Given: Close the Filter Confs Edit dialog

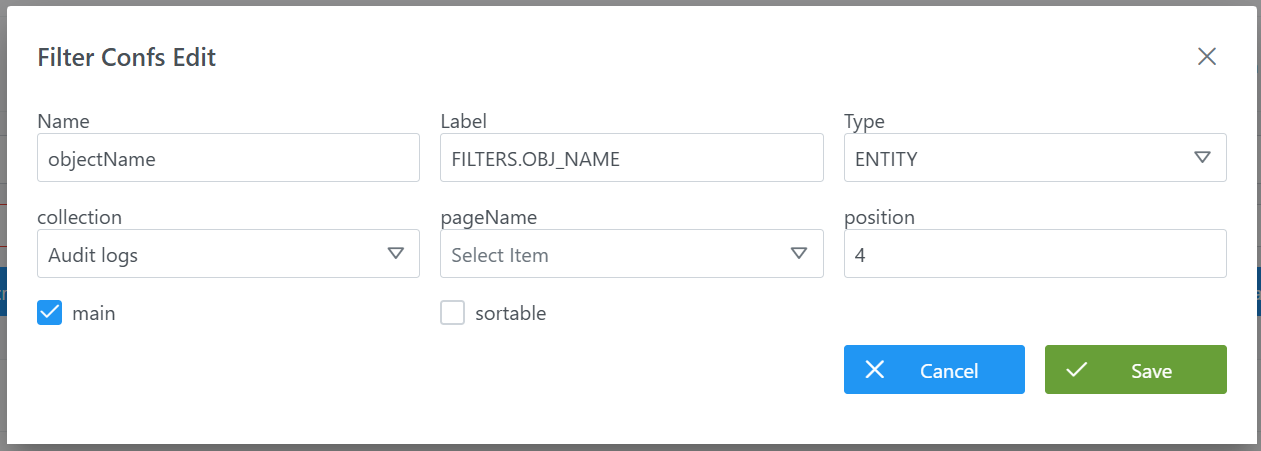Looking at the screenshot, I should coord(1207,57).
